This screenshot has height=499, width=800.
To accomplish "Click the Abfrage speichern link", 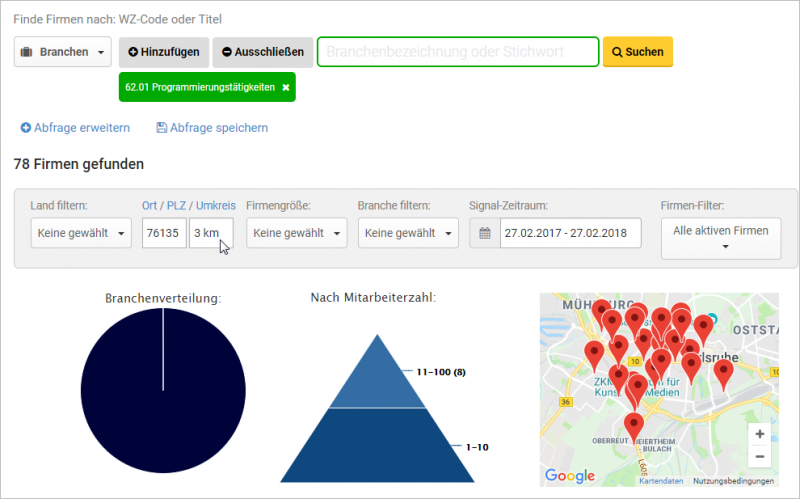I will point(212,128).
